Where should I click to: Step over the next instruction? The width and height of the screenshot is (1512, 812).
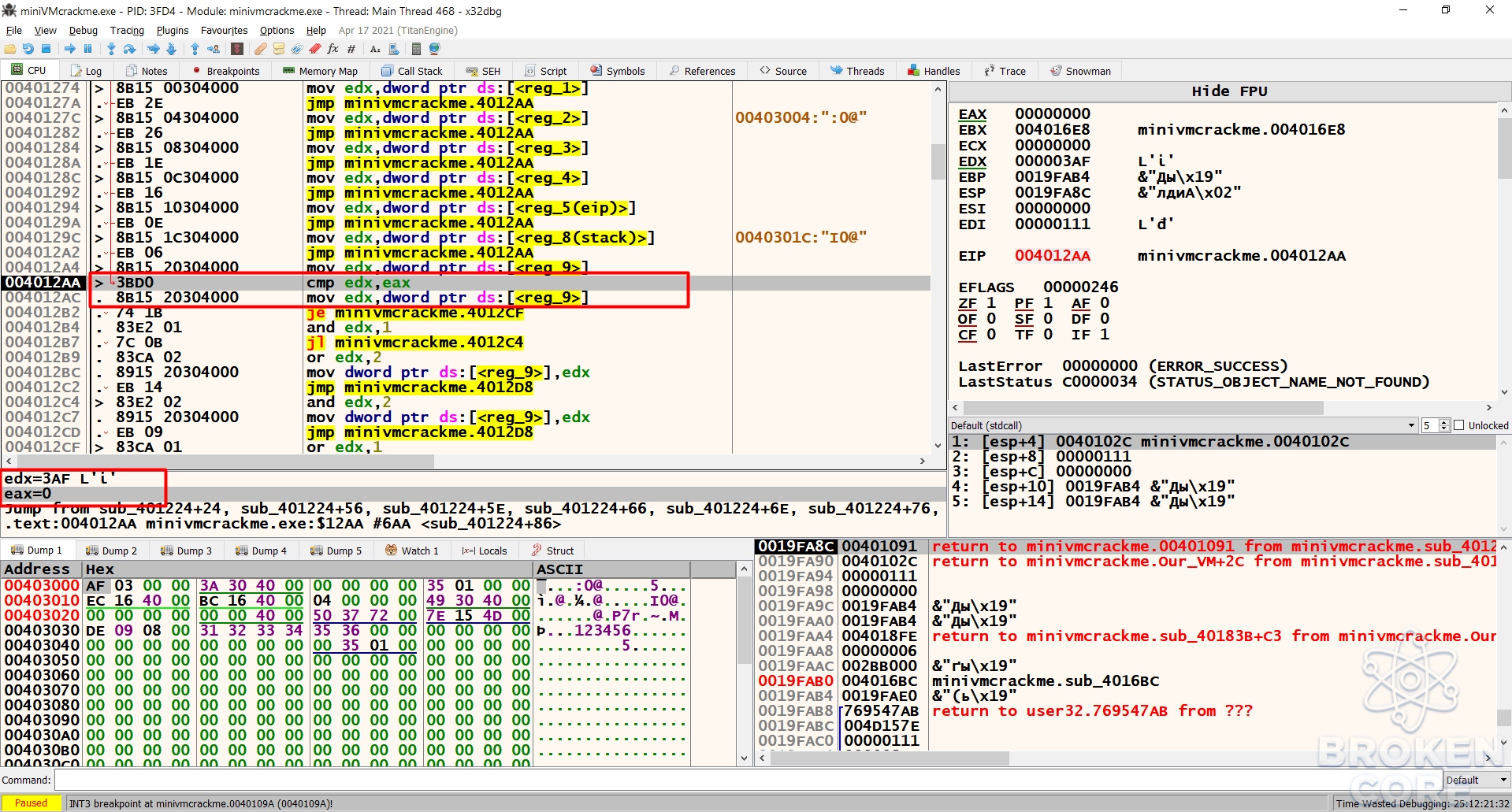tap(130, 49)
